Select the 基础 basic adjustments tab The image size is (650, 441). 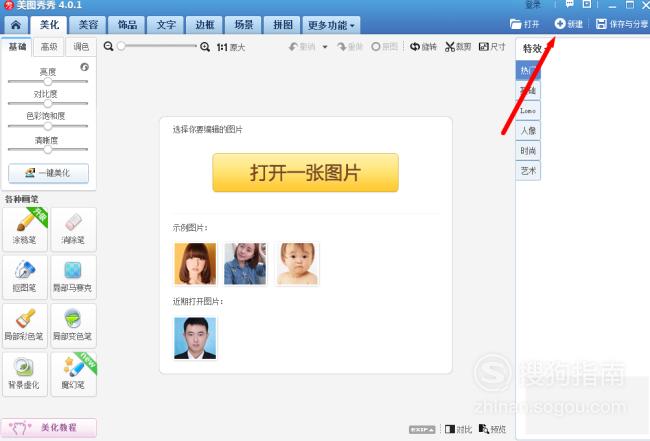coord(17,47)
